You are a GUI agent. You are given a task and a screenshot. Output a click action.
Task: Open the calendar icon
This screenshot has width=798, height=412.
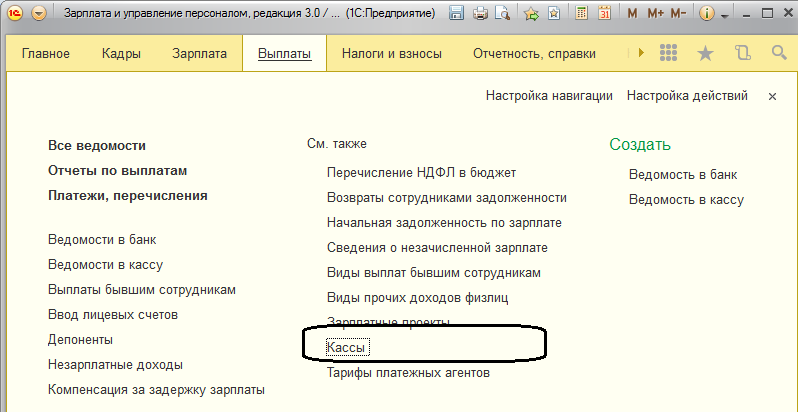tap(605, 14)
